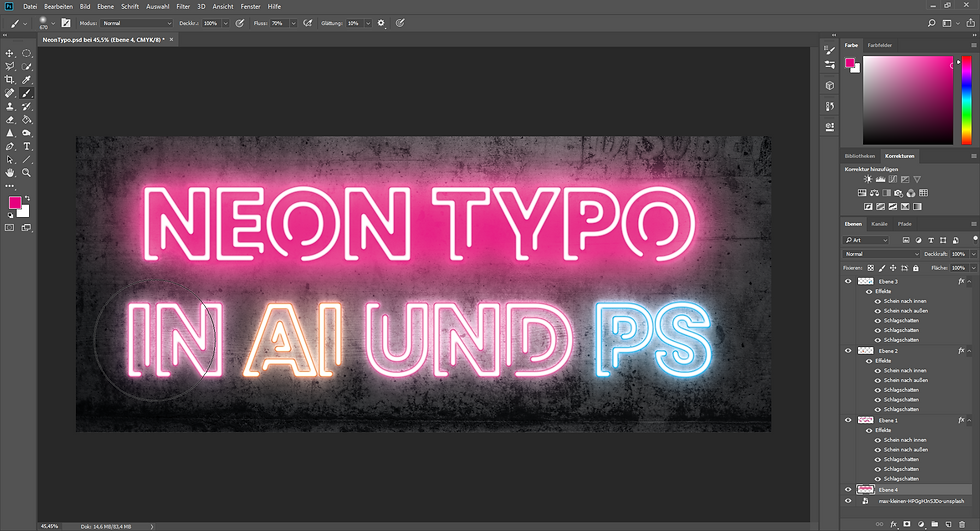This screenshot has width=980, height=531.
Task: Close the NeonTypo.psd document tab
Action: [171, 39]
